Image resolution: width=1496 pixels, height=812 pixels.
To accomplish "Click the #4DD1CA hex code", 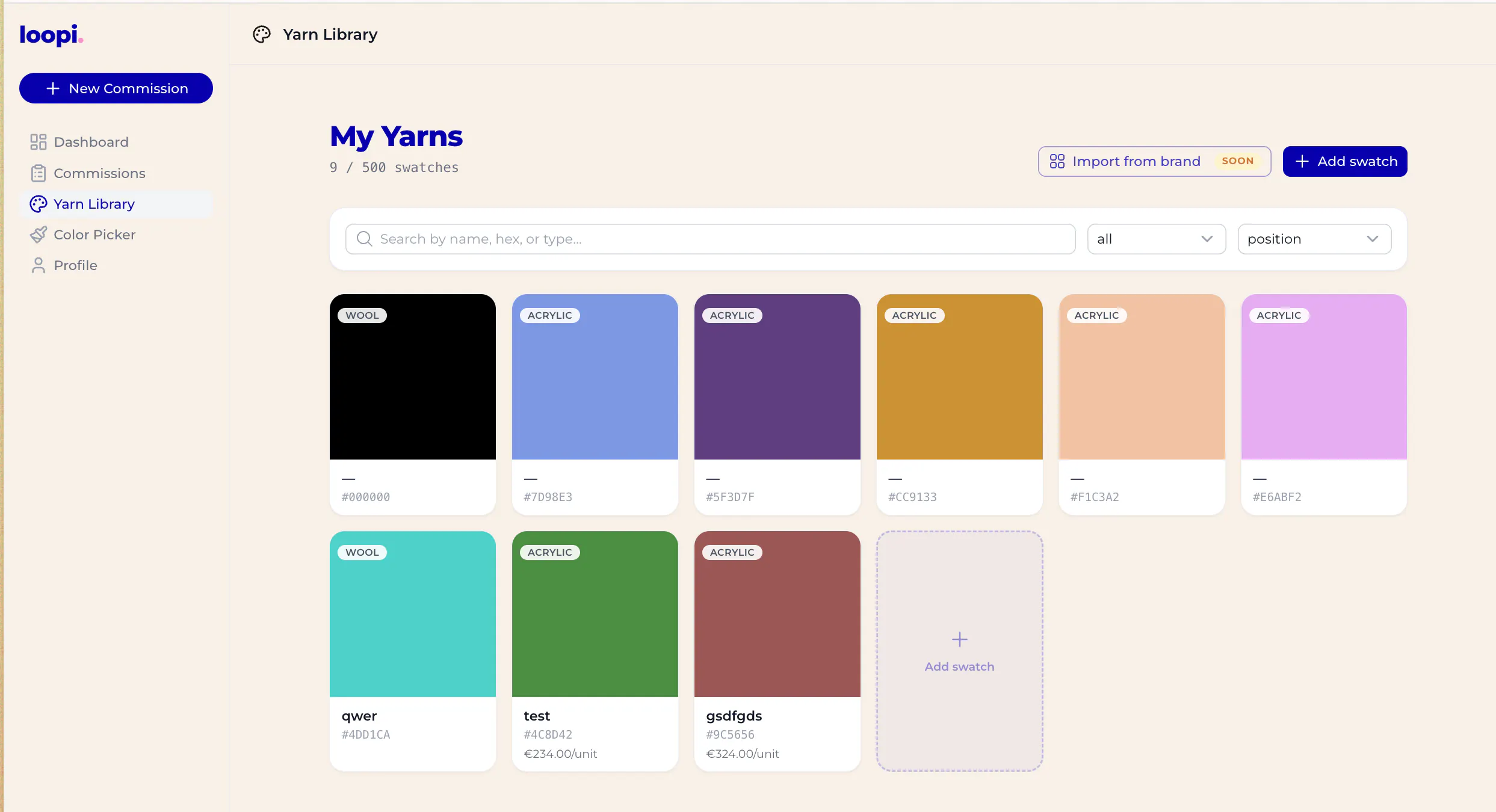I will point(366,734).
